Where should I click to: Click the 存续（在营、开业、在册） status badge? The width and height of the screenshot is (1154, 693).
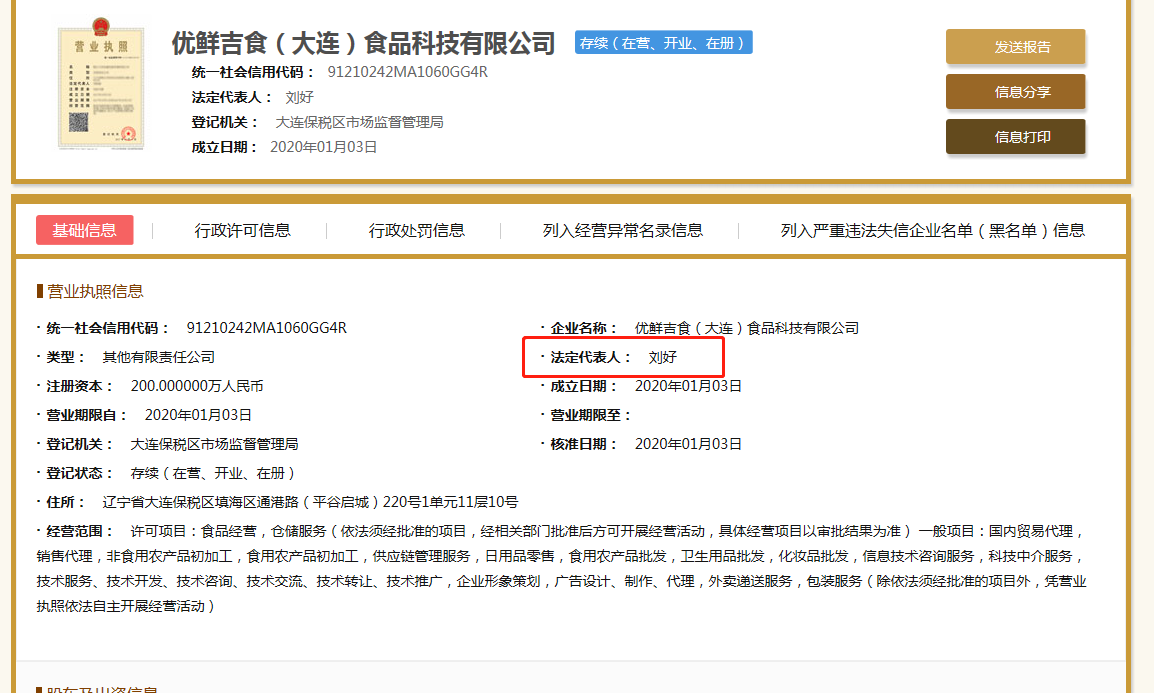[663, 43]
